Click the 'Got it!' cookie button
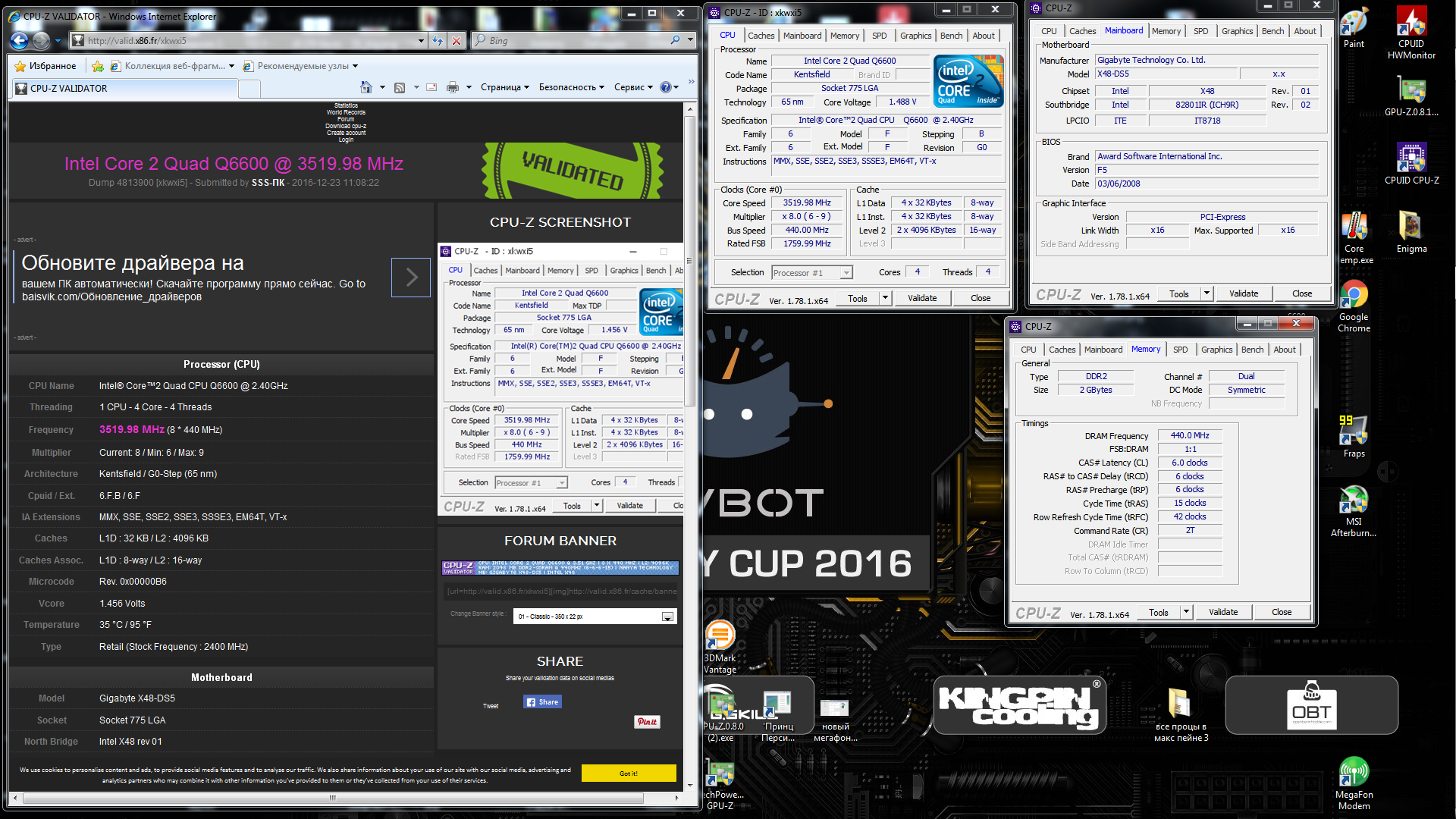Viewport: 1456px width, 819px height. tap(629, 773)
